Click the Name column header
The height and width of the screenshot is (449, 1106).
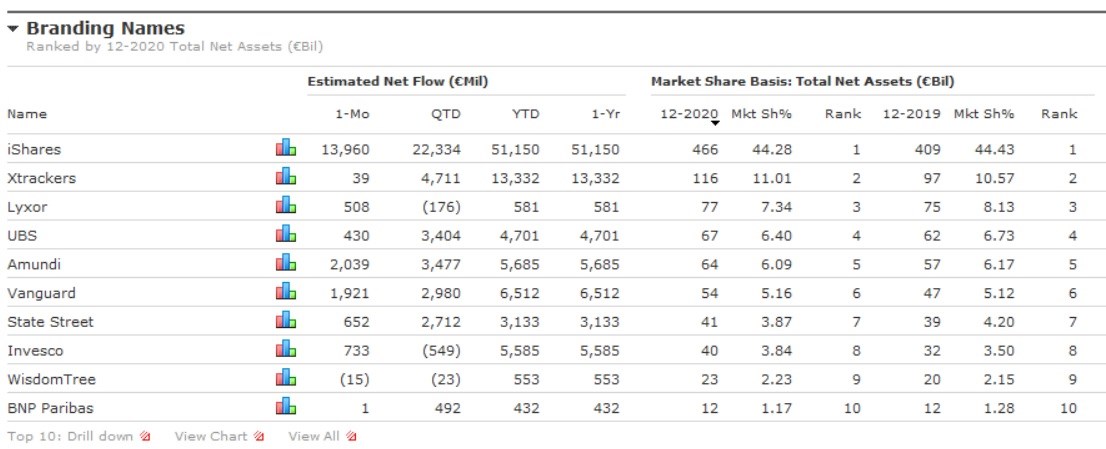27,114
